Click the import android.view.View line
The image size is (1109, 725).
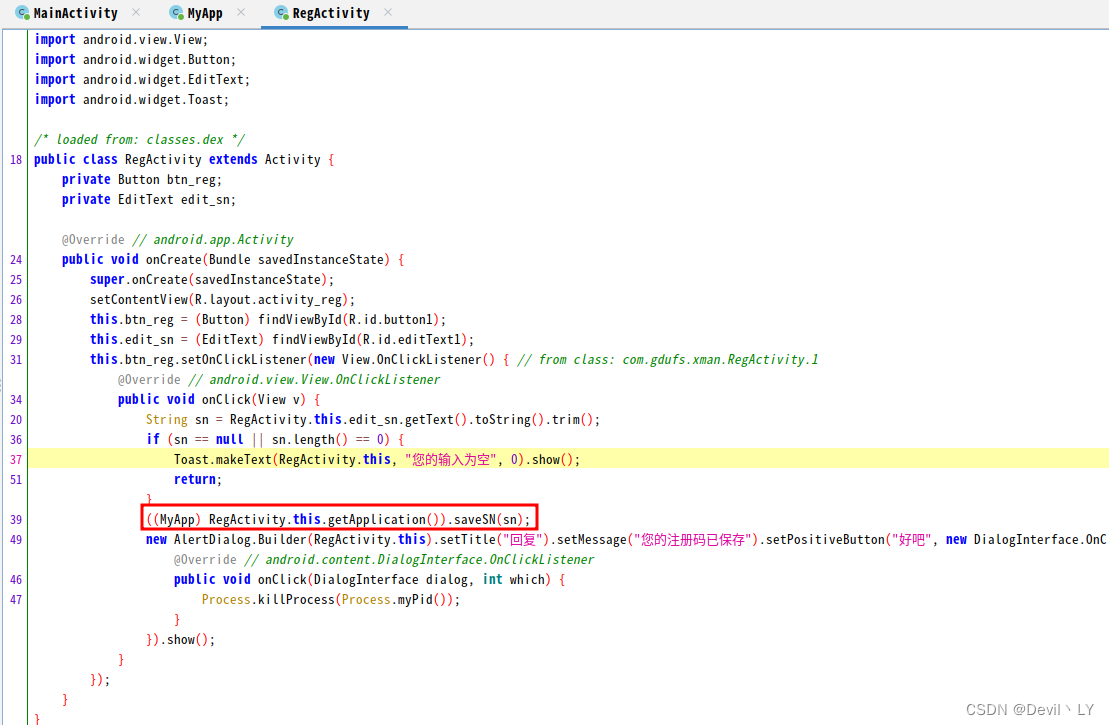tap(121, 40)
